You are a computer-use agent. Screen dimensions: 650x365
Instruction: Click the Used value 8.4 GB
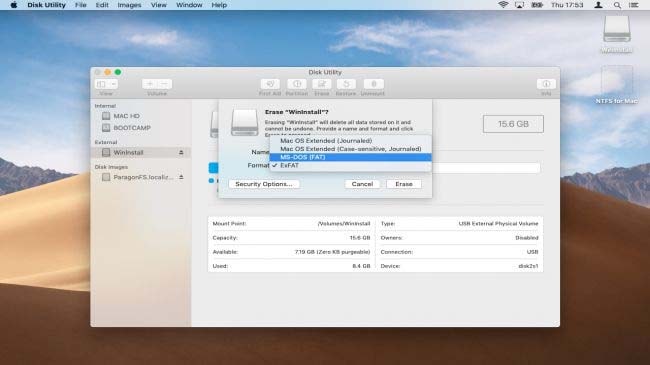pos(361,266)
